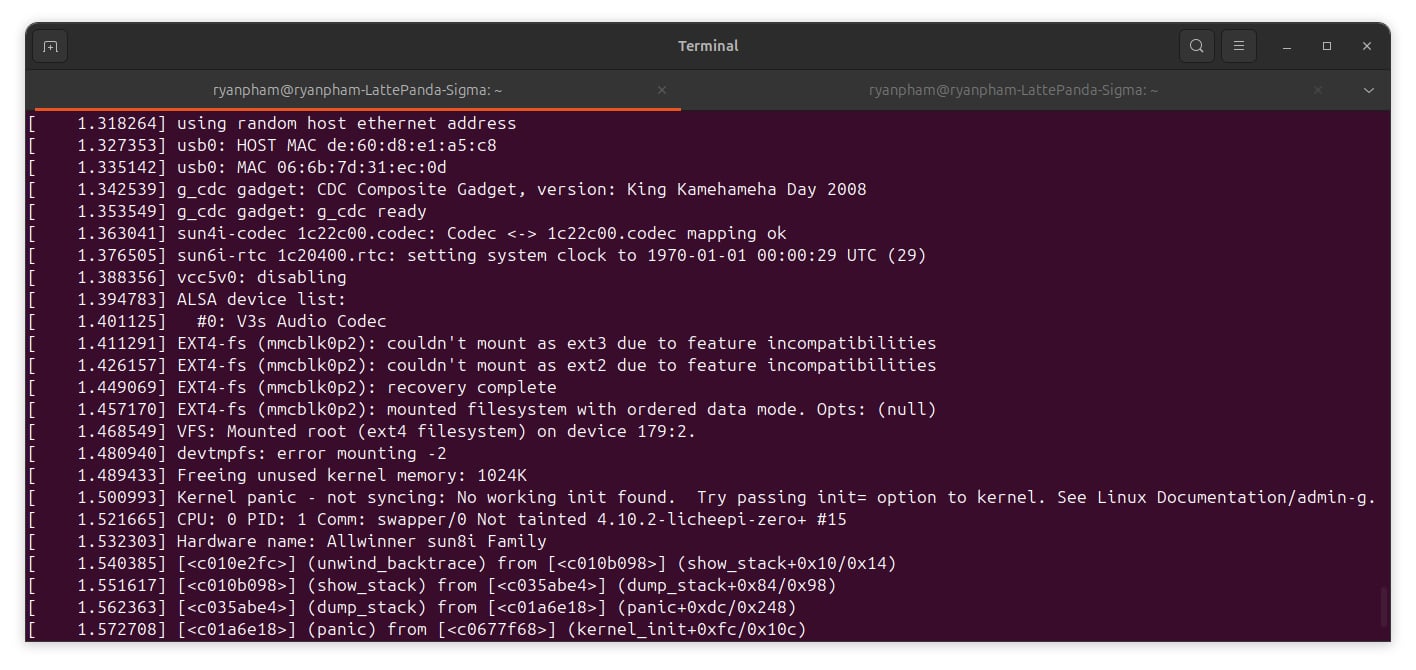Open the hamburger main menu
The height and width of the screenshot is (670, 1416).
click(x=1238, y=46)
